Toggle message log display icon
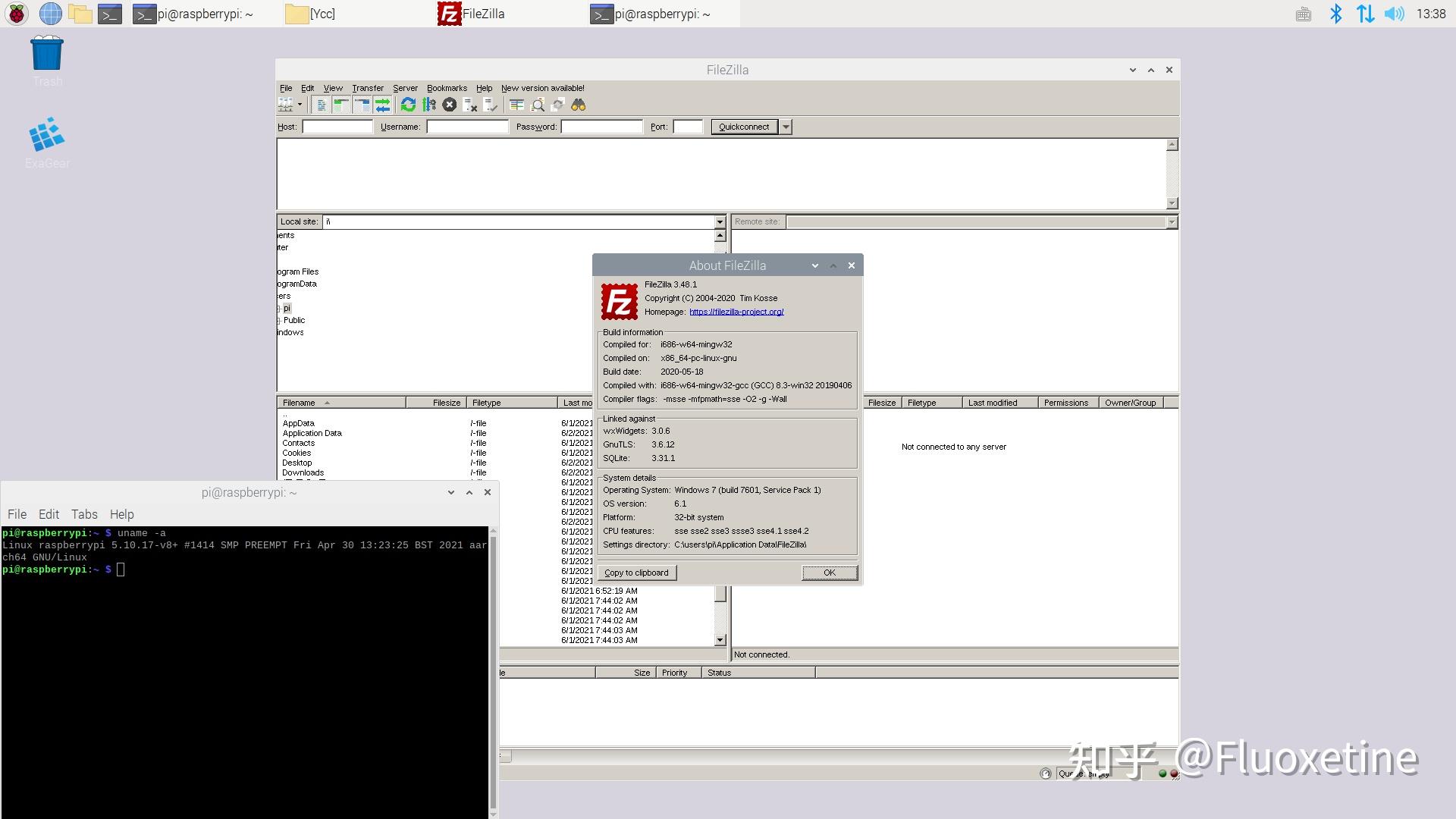1456x819 pixels. coord(322,105)
